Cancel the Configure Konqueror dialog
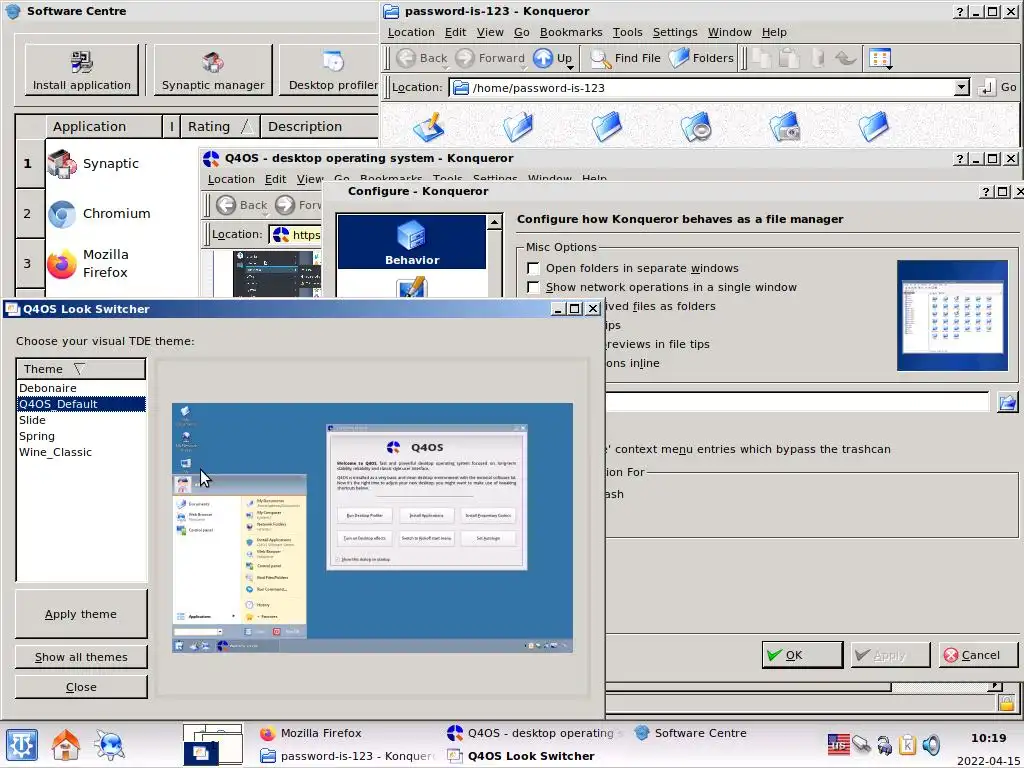This screenshot has width=1024, height=768. point(978,655)
